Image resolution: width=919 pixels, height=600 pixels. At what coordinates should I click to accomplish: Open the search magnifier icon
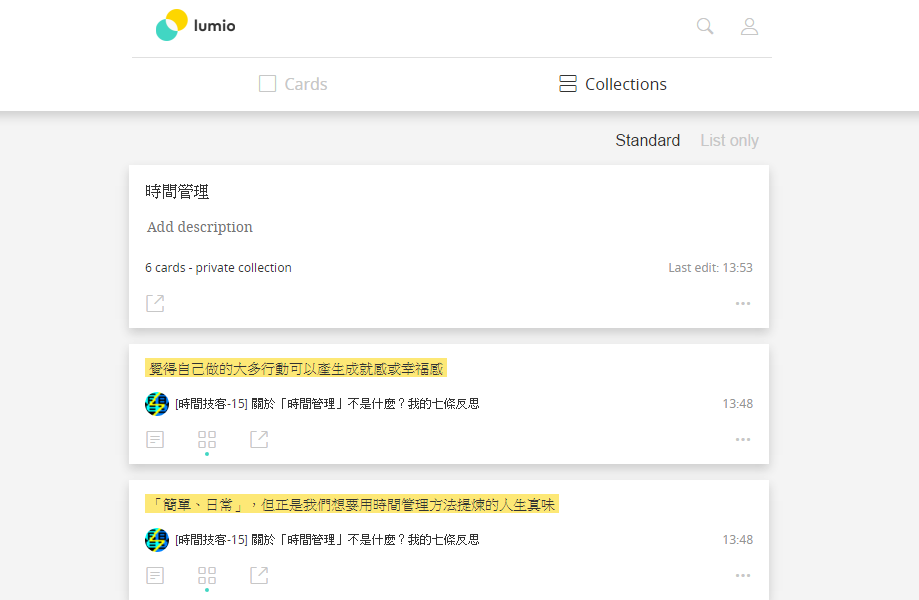click(x=704, y=26)
